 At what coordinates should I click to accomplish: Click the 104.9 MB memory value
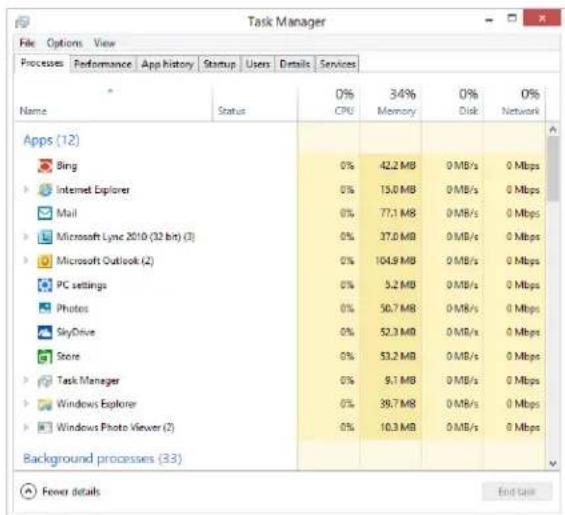point(396,261)
